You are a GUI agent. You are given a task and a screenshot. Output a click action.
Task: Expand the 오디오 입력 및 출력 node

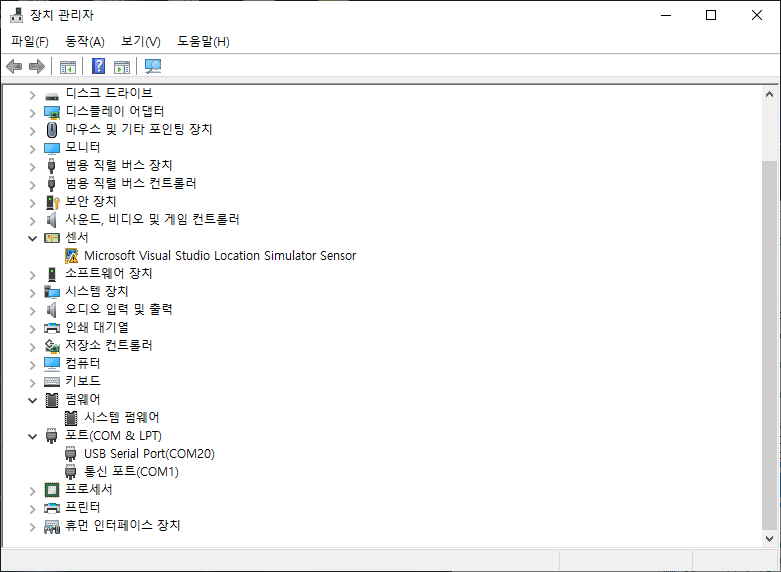click(33, 310)
